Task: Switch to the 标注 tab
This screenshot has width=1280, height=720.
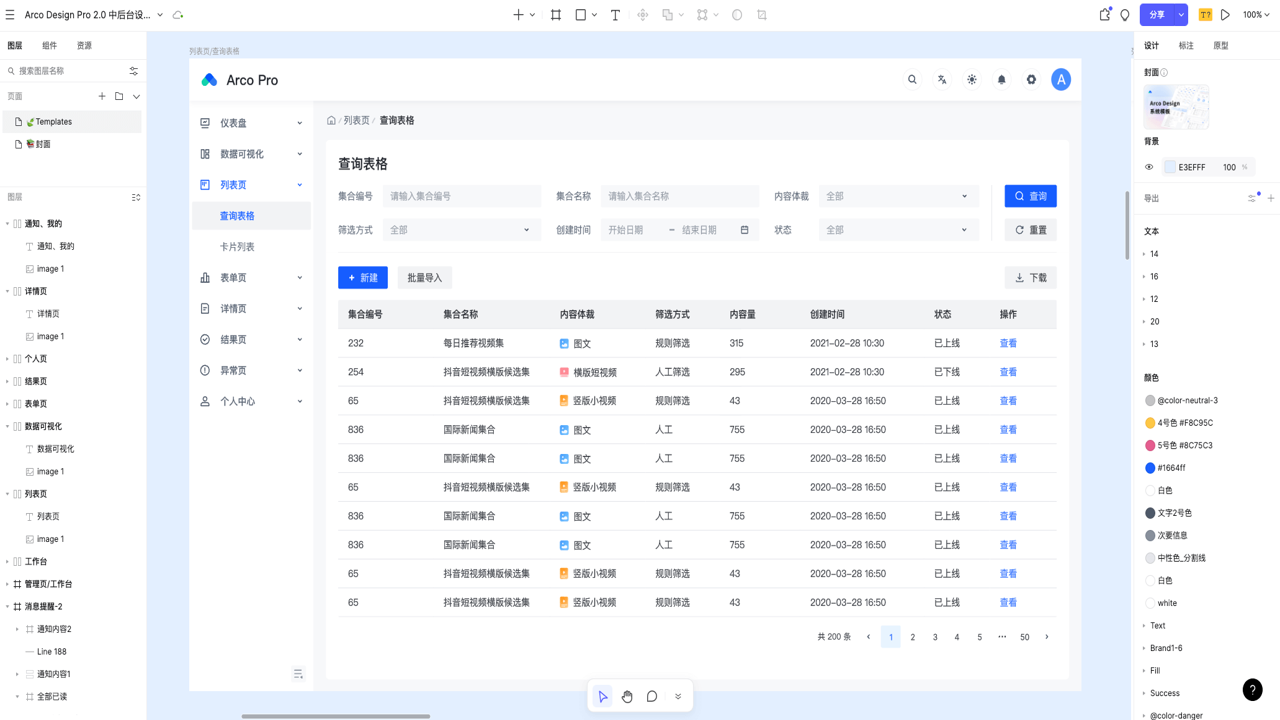Action: click(x=1186, y=46)
